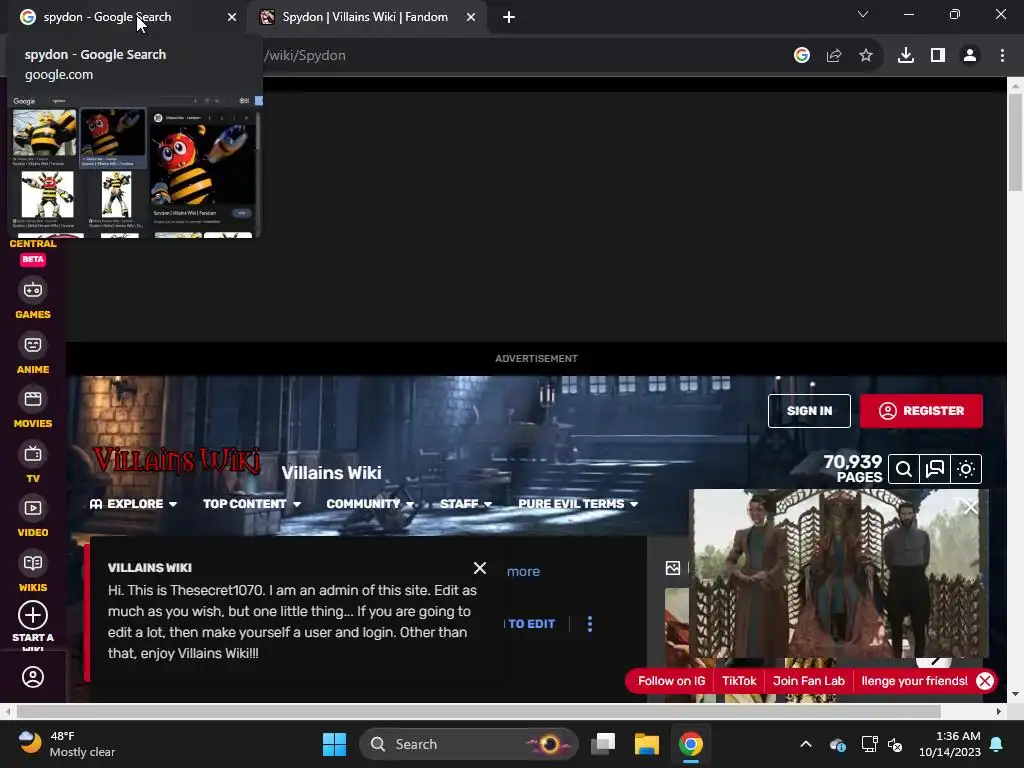This screenshot has height=768, width=1024.
Task: Dismiss the red social links bar
Action: tap(985, 681)
